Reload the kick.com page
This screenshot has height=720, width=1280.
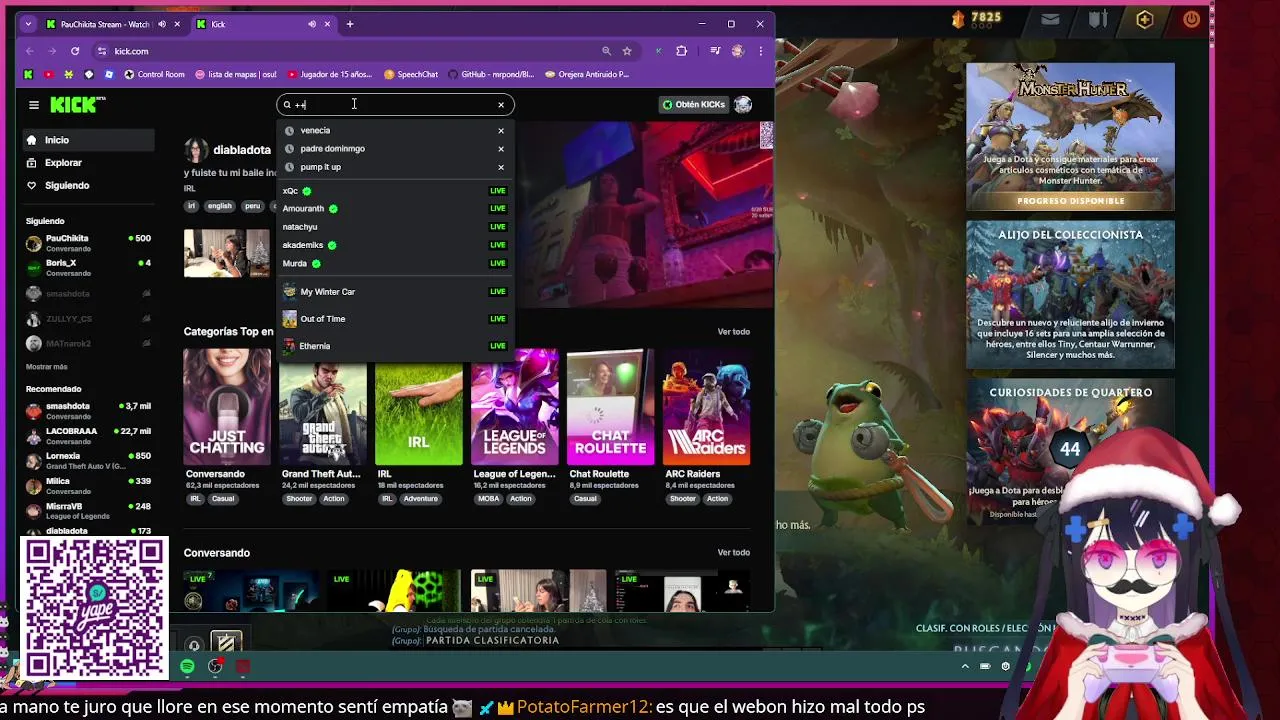pos(75,51)
